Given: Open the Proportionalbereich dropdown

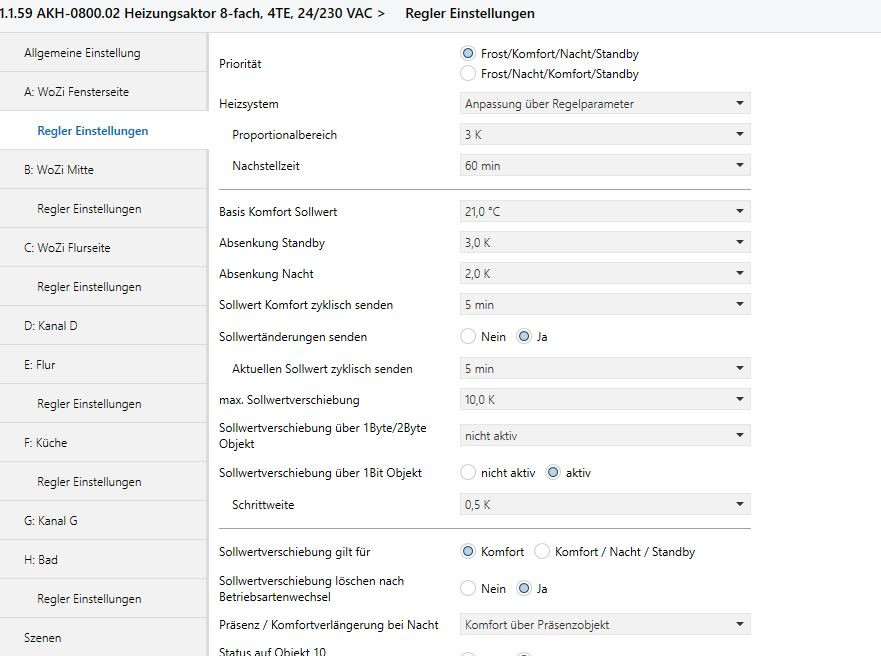Looking at the screenshot, I should click(605, 134).
